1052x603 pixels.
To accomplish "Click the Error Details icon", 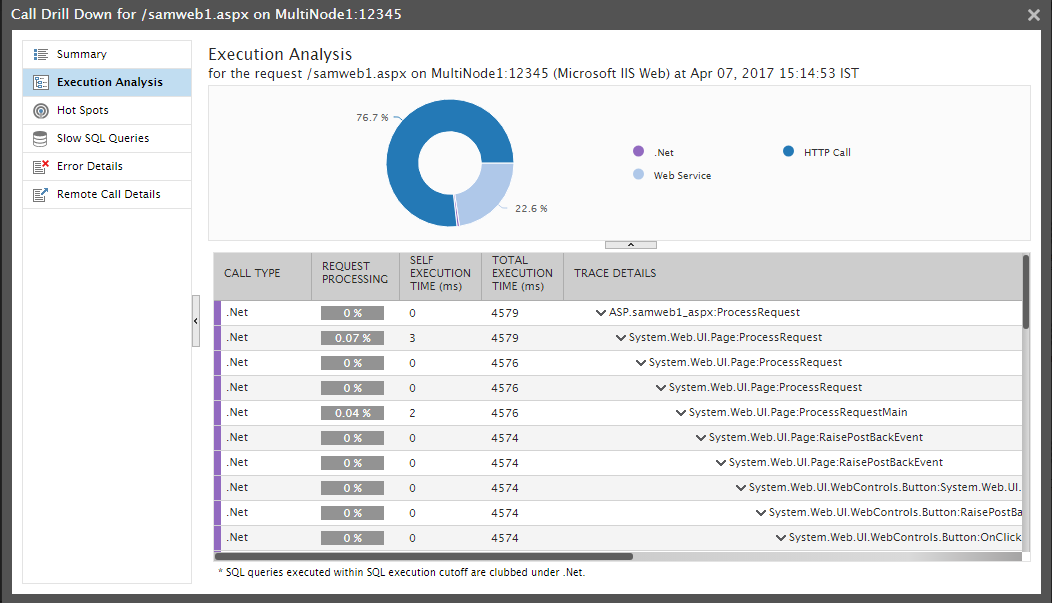I will point(41,166).
